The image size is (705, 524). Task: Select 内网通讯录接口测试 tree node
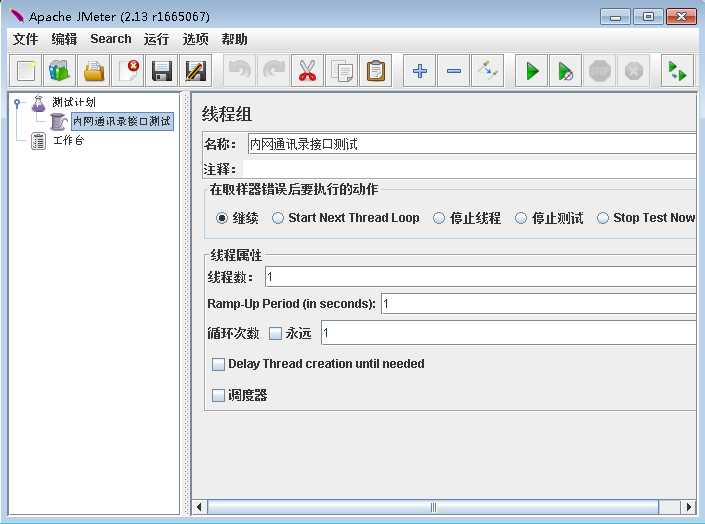pos(122,121)
